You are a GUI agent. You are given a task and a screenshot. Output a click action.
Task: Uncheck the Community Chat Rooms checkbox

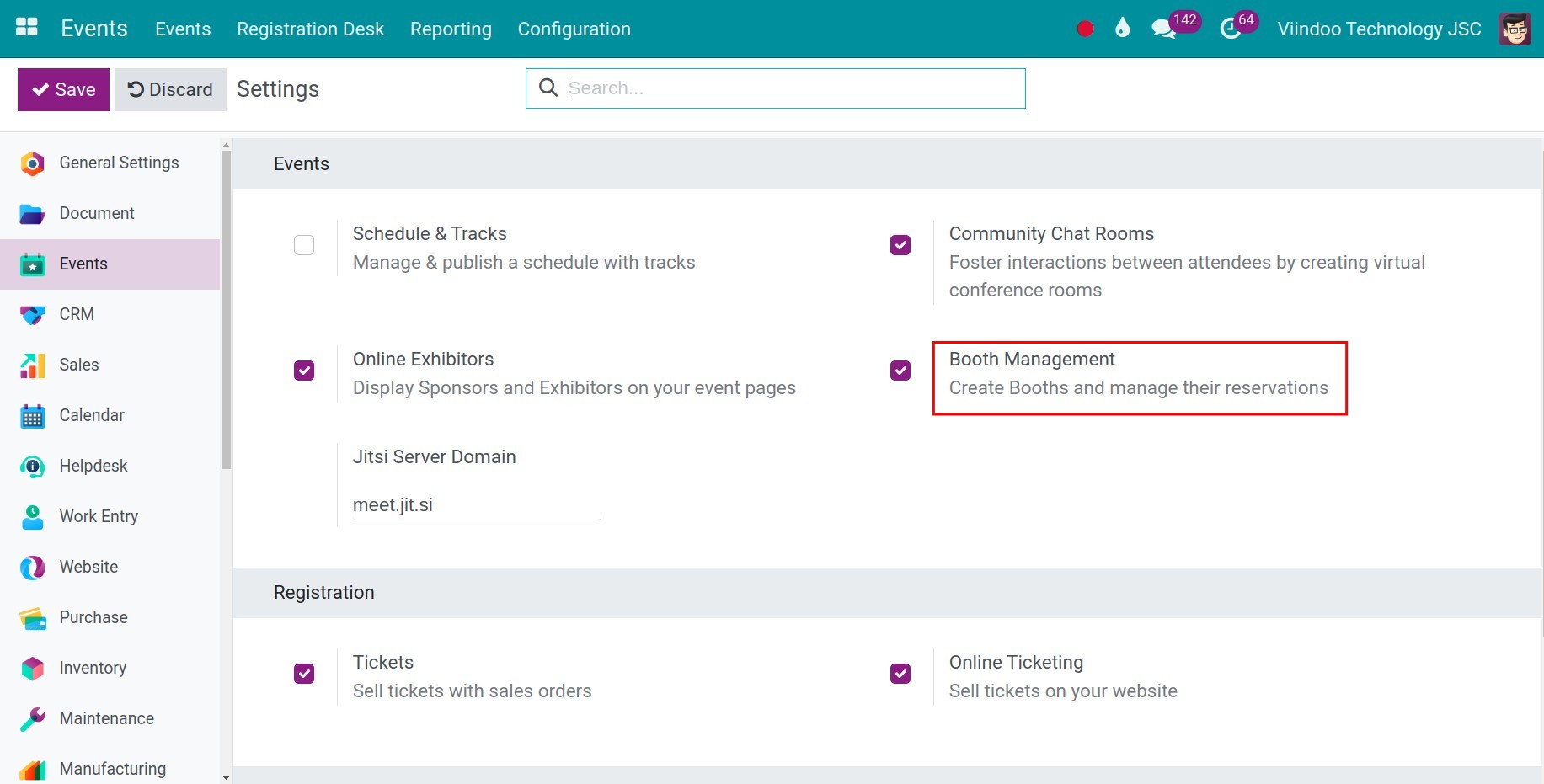[900, 245]
